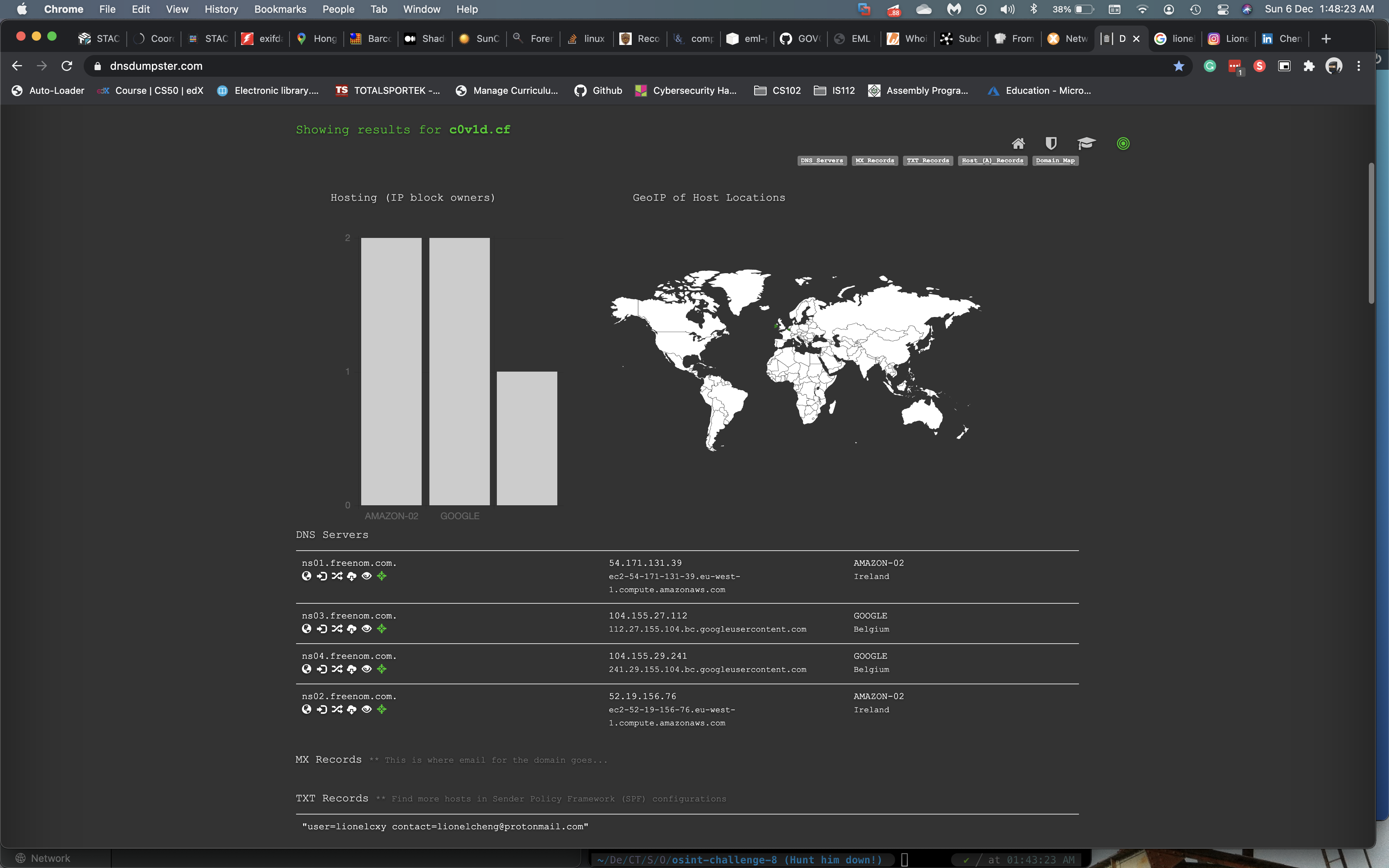The width and height of the screenshot is (1389, 868).
Task: Open the Grammarly extension icon
Action: [1210, 66]
